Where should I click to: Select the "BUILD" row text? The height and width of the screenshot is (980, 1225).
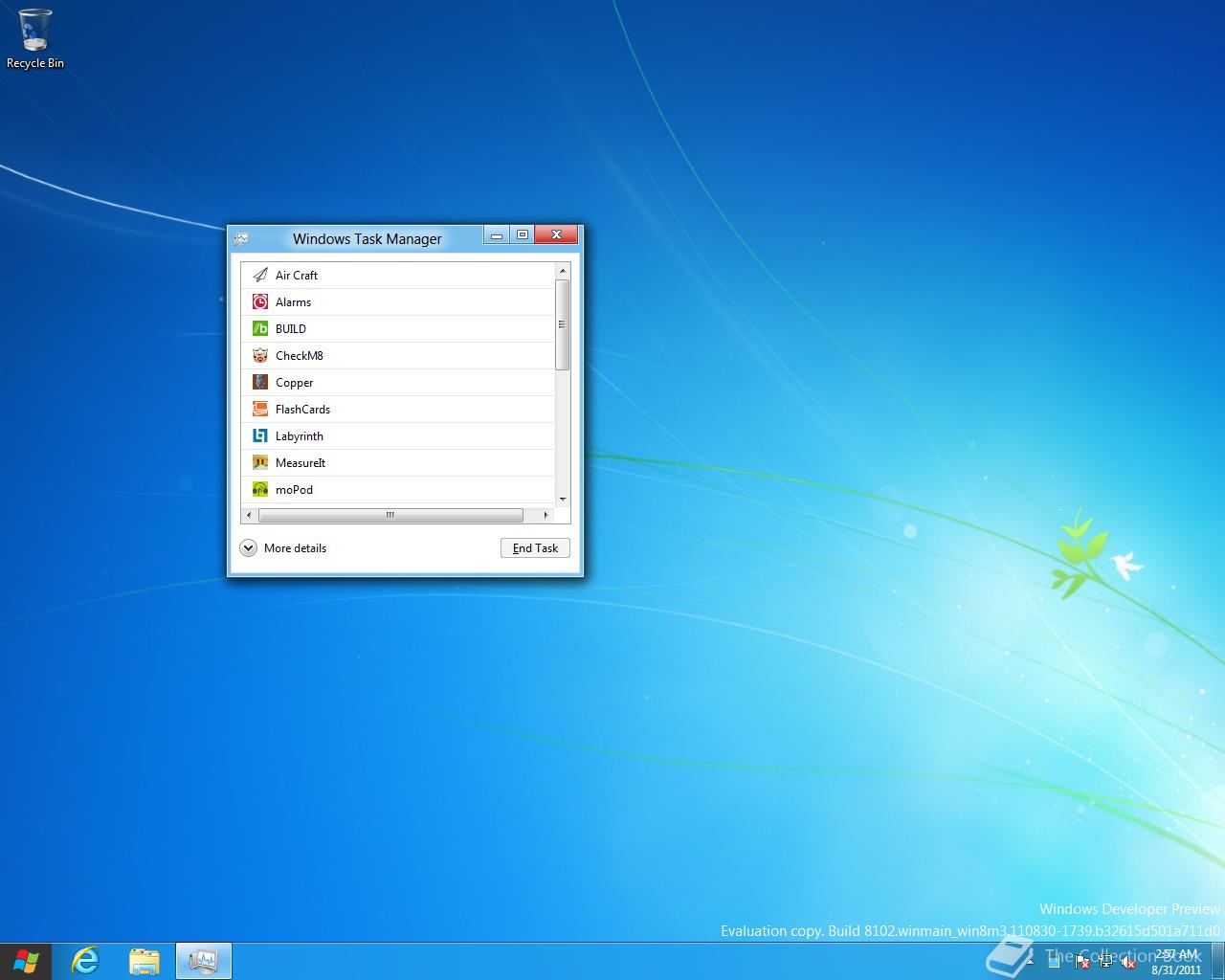click(291, 328)
